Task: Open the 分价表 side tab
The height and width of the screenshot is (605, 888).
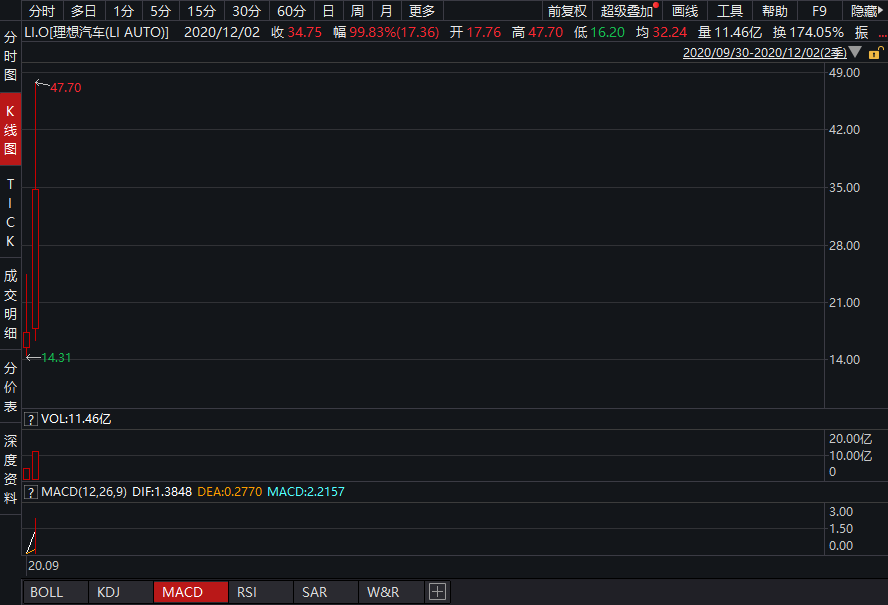Action: point(10,387)
